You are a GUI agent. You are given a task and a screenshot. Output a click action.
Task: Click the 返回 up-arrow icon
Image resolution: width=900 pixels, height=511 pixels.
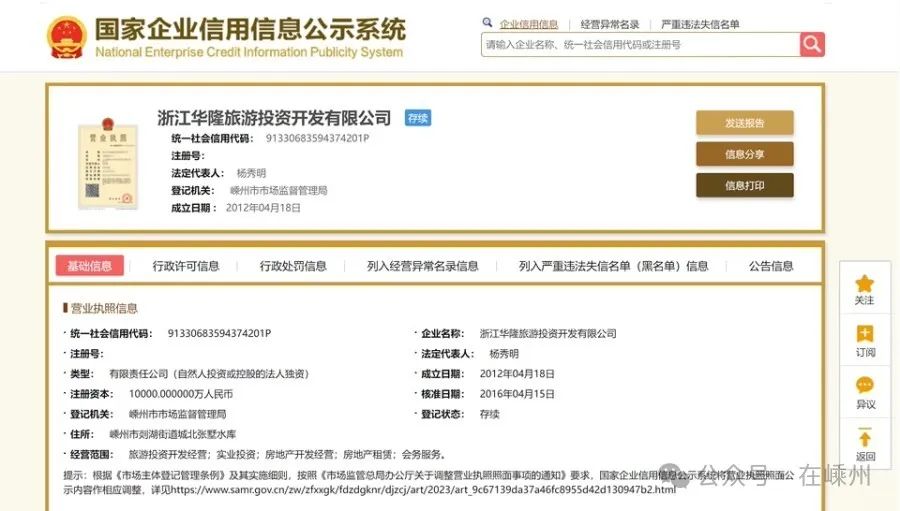point(865,439)
